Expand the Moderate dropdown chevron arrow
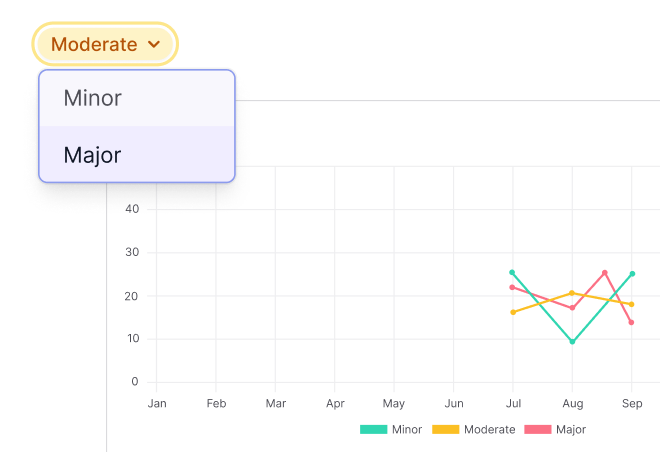The image size is (660, 452). pos(154,45)
